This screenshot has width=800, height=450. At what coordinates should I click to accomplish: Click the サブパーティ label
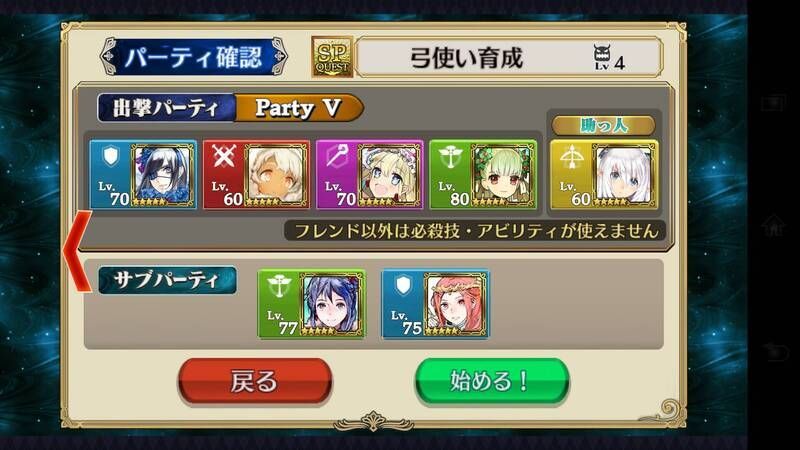[167, 280]
